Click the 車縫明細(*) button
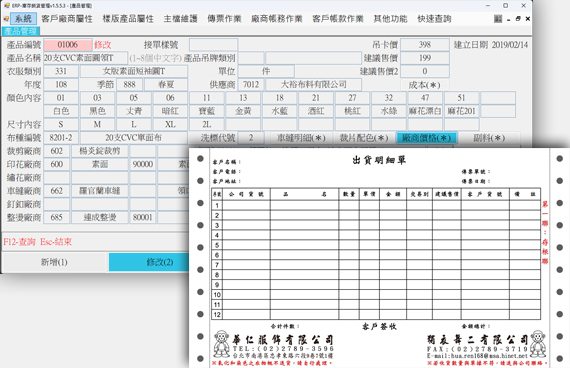Screen dimensions: 570x368 pyautogui.click(x=301, y=138)
